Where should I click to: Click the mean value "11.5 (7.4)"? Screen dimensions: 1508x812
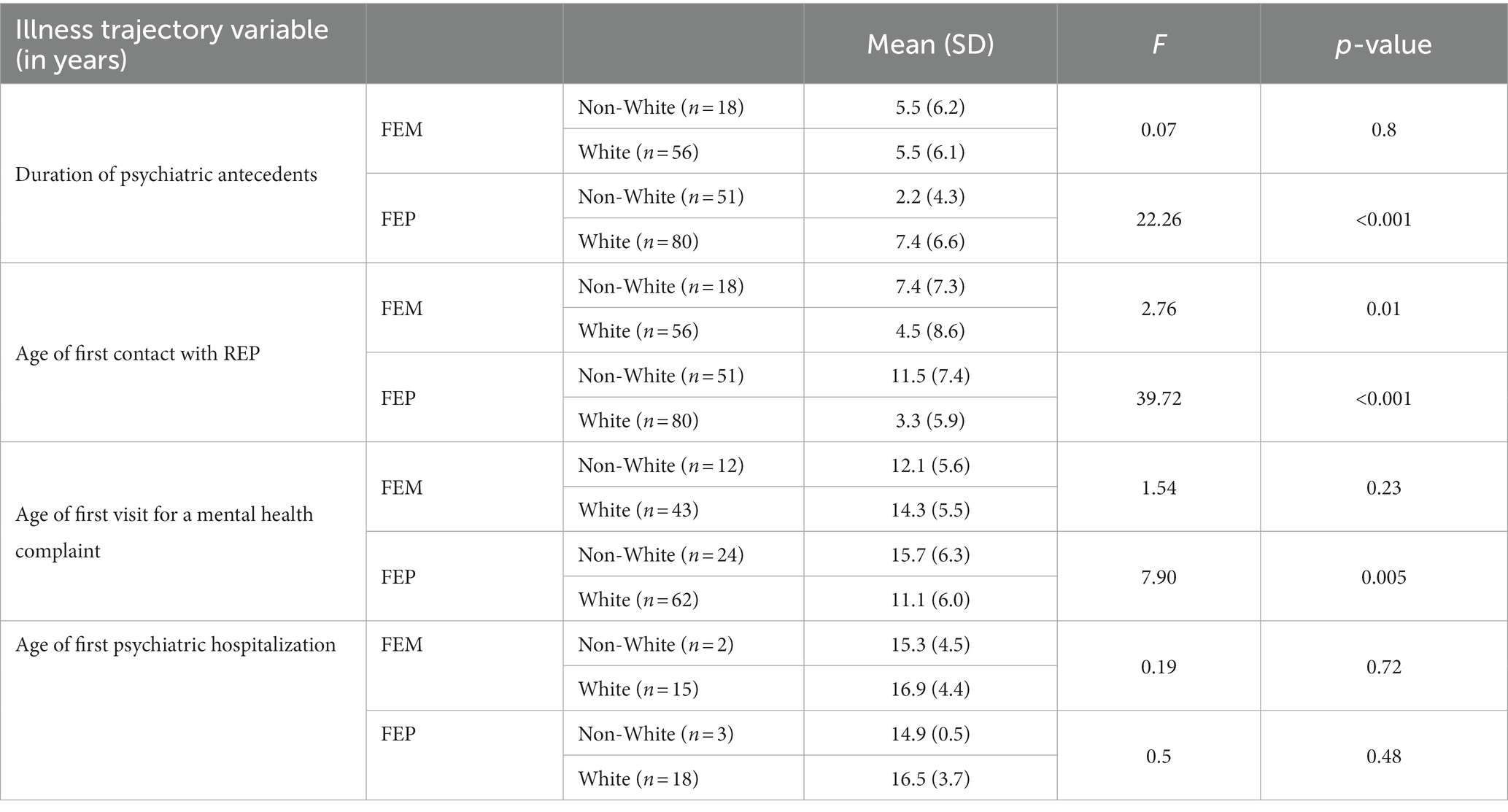(930, 375)
